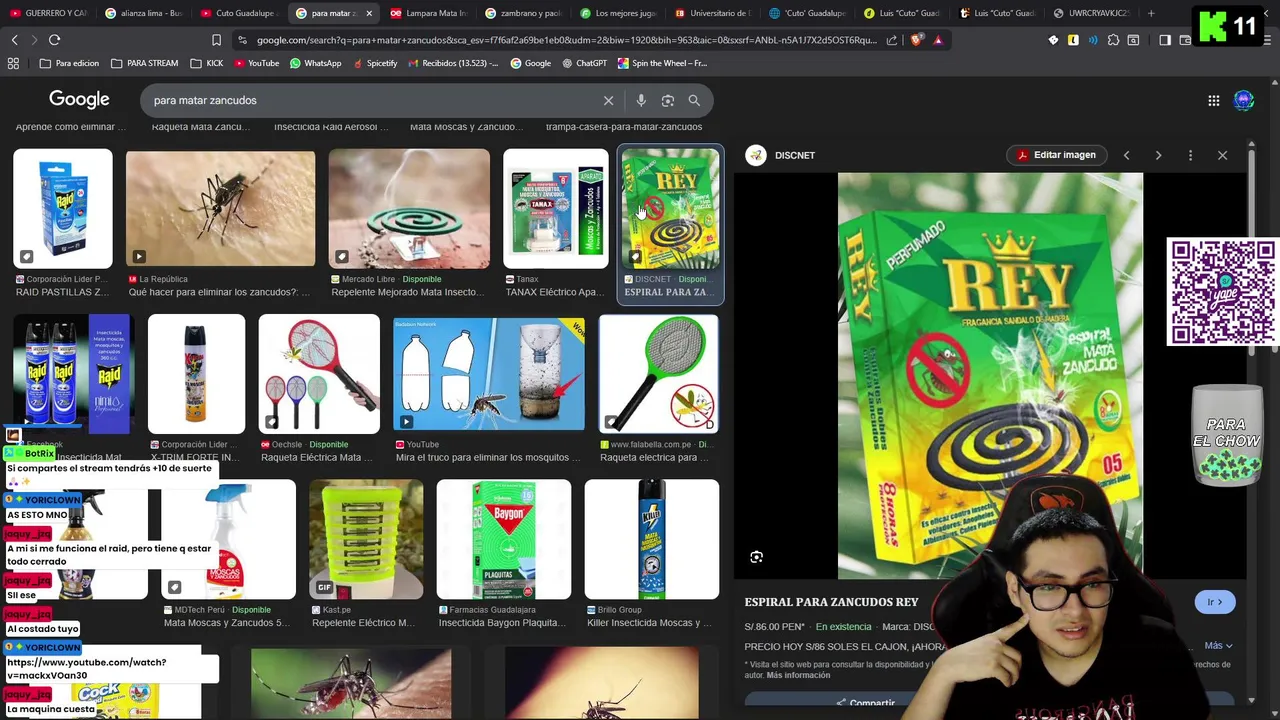
Task: Click the Google logo
Action: click(x=79, y=99)
